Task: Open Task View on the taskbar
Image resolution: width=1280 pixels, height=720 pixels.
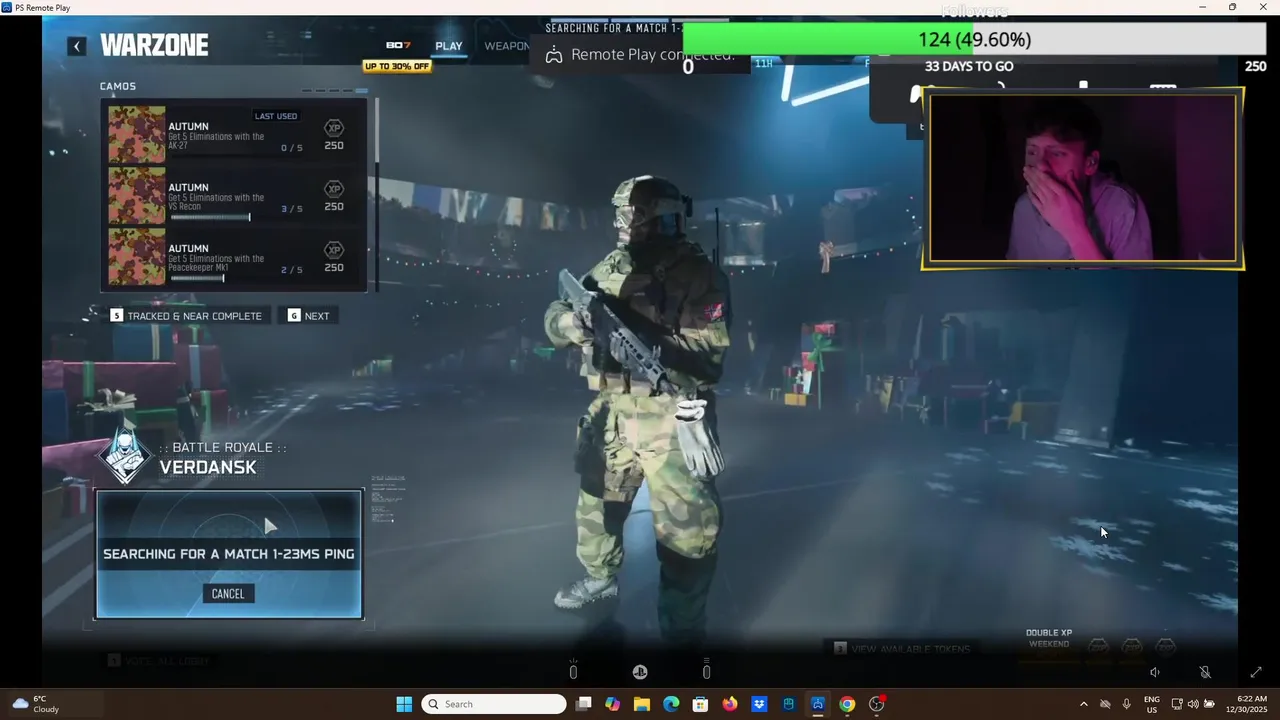Action: click(584, 704)
